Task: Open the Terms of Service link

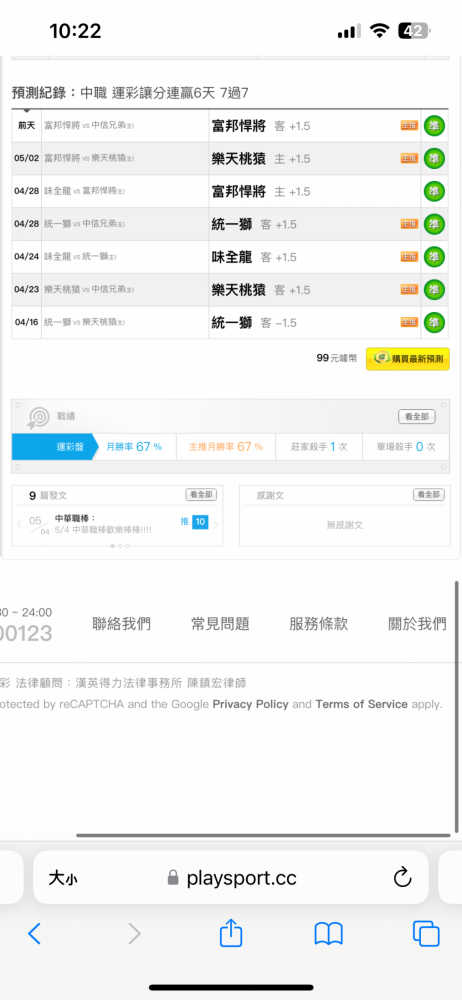Action: pos(361,704)
